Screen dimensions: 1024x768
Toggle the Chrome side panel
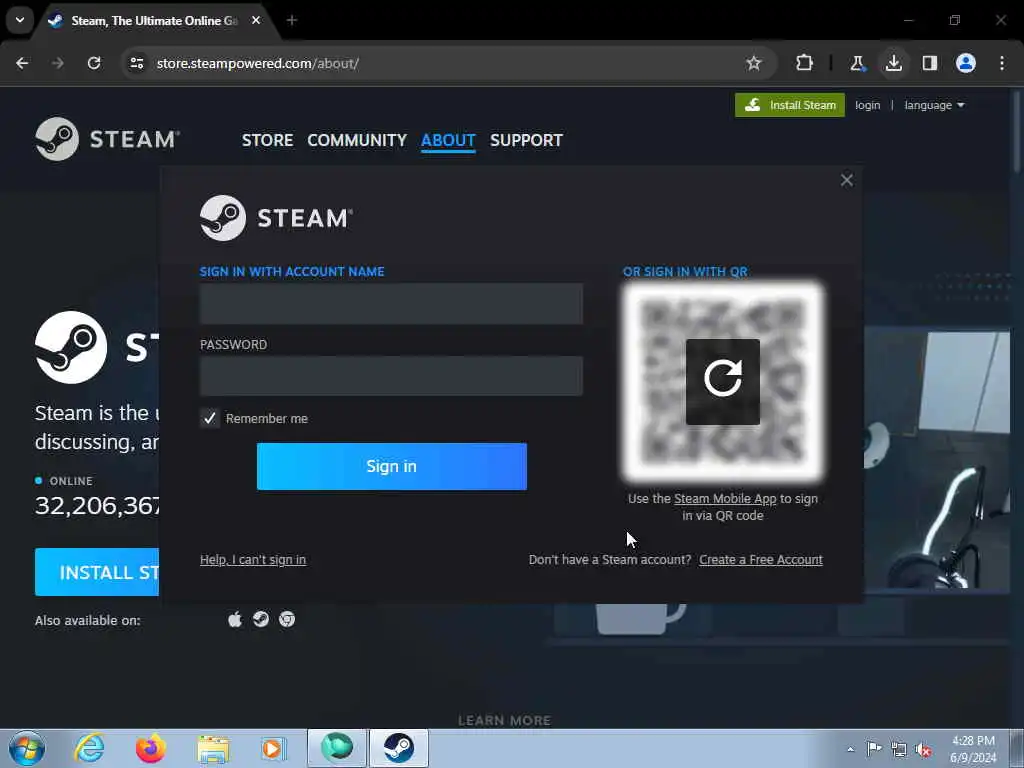coord(929,63)
